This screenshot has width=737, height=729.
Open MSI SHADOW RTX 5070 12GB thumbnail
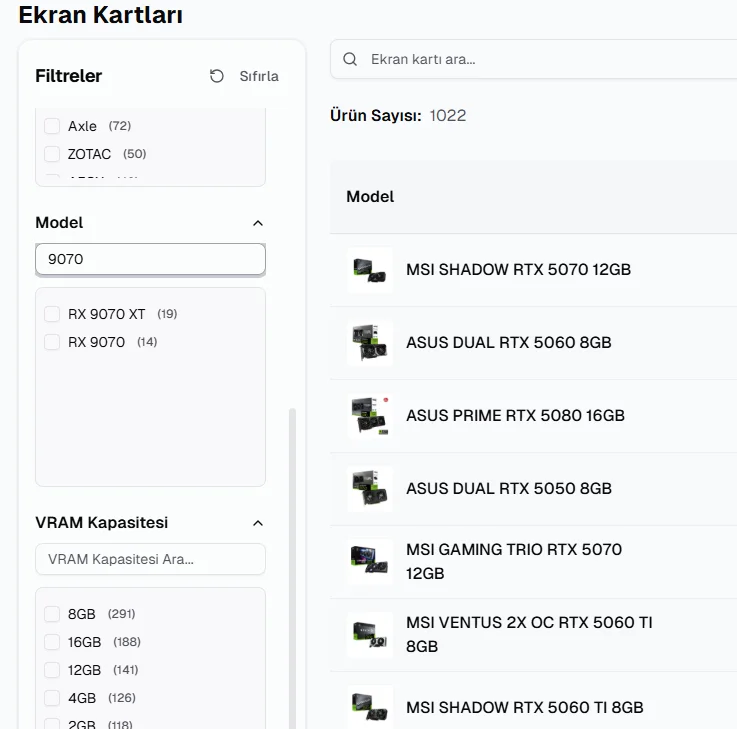[x=370, y=270]
